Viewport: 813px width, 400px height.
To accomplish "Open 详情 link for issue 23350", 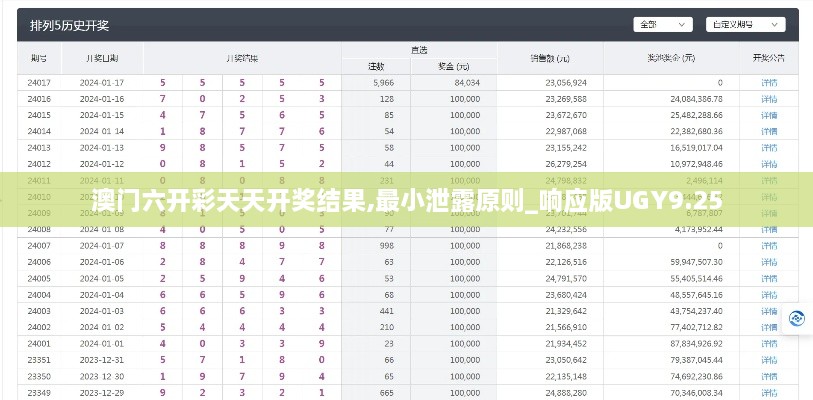I will coord(769,376).
